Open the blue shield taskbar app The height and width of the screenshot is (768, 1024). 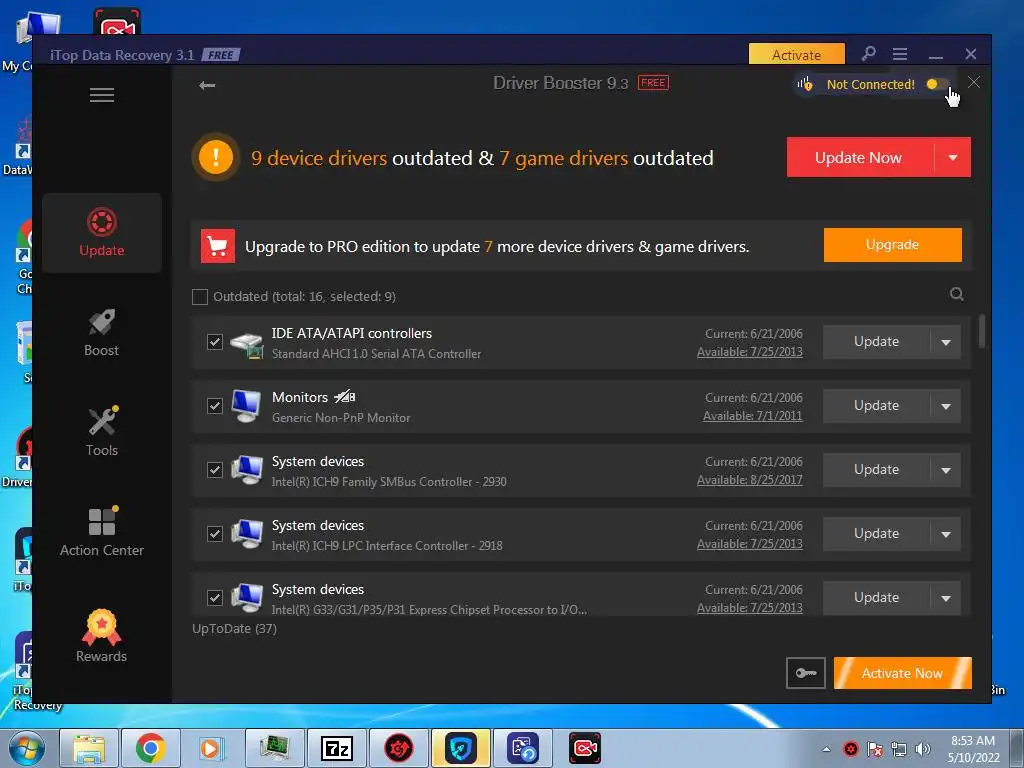click(461, 748)
